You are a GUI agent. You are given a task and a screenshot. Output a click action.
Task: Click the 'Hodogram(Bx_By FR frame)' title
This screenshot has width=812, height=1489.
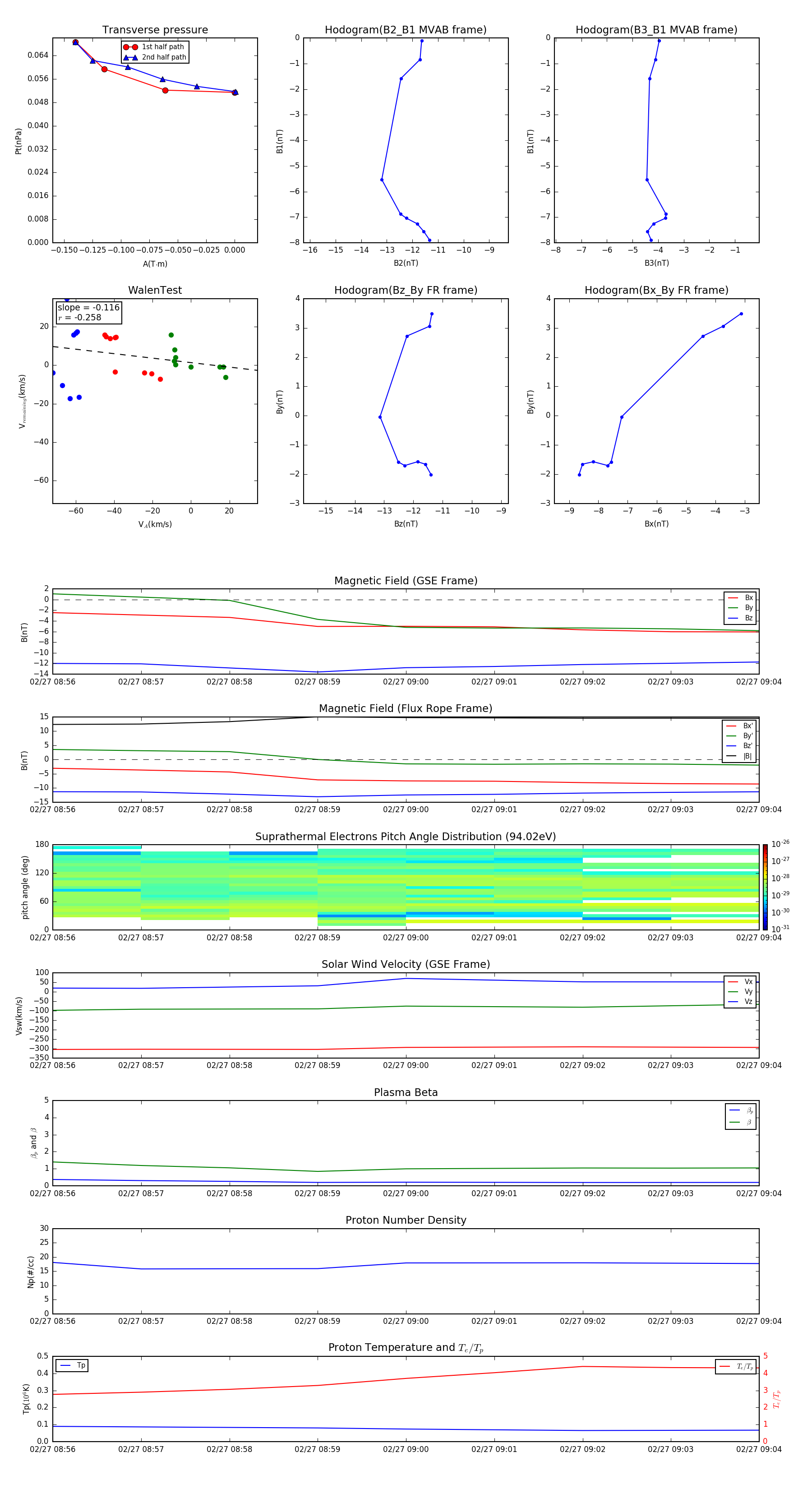coord(656,290)
